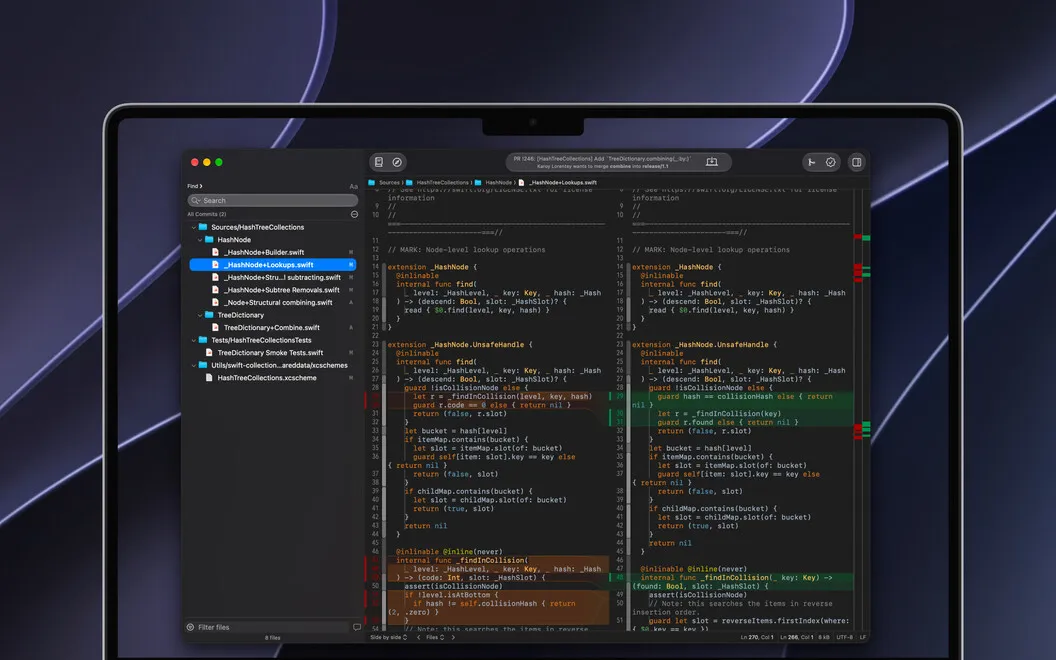This screenshot has width=1056, height=660.
Task: Click the circled minus icon beside All Commits
Action: point(354,214)
